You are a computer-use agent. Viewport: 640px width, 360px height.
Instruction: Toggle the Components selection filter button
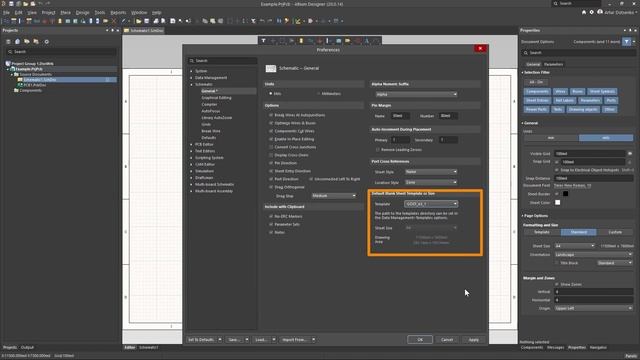(537, 91)
